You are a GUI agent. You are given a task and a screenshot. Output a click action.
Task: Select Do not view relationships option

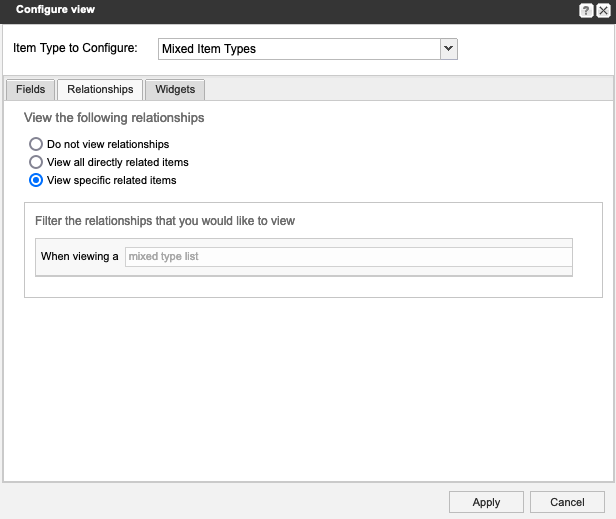(x=36, y=144)
